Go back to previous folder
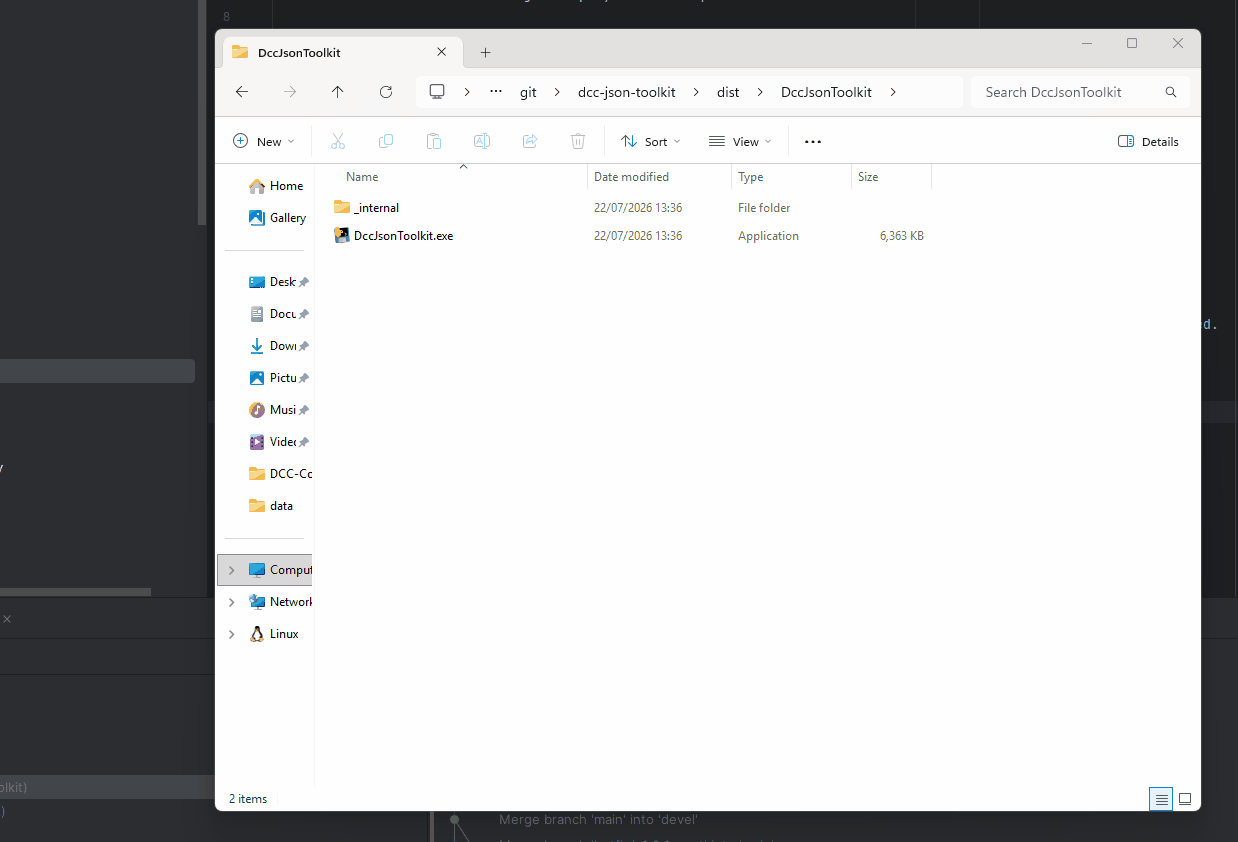 [x=242, y=92]
